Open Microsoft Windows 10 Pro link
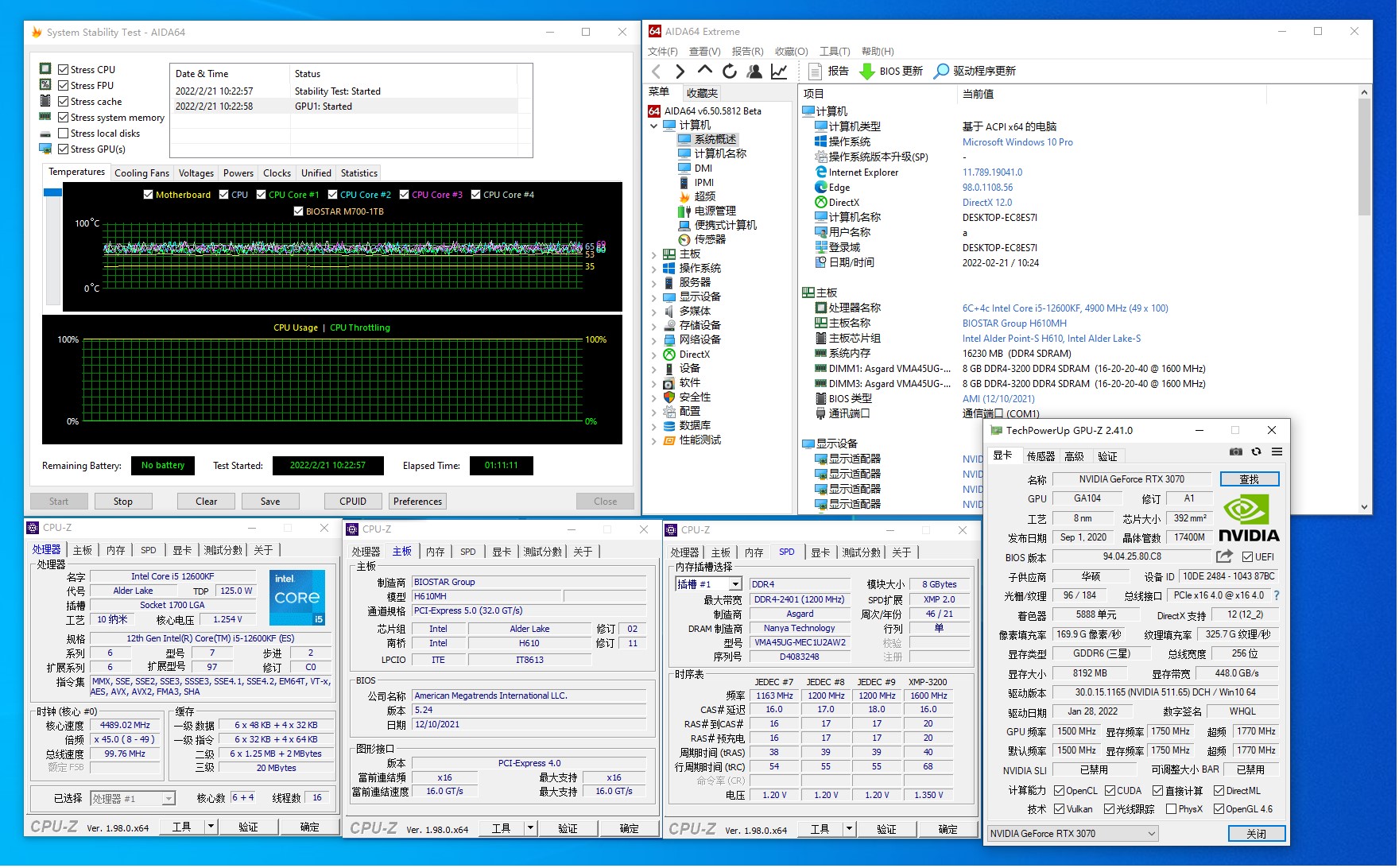Viewport: 1399px width, 868px height. (x=1017, y=142)
